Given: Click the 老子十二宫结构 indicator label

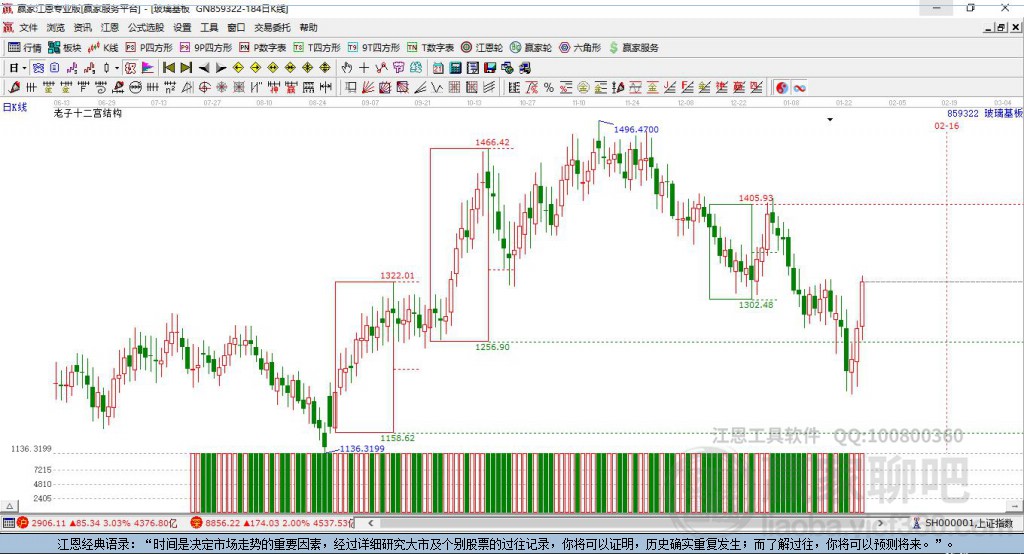Looking at the screenshot, I should tap(88, 113).
